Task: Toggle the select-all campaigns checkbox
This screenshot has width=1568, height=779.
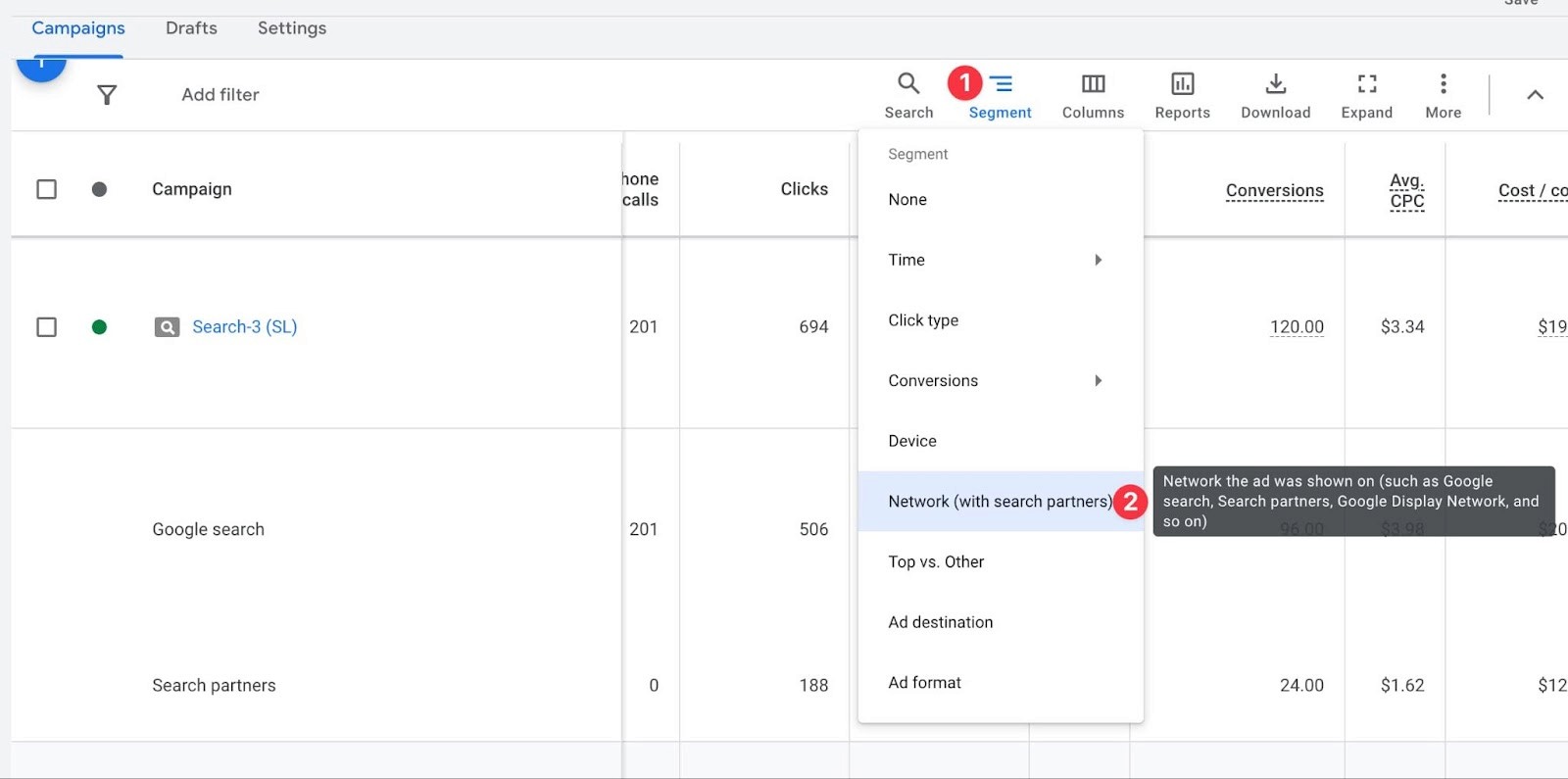Action: point(46,189)
